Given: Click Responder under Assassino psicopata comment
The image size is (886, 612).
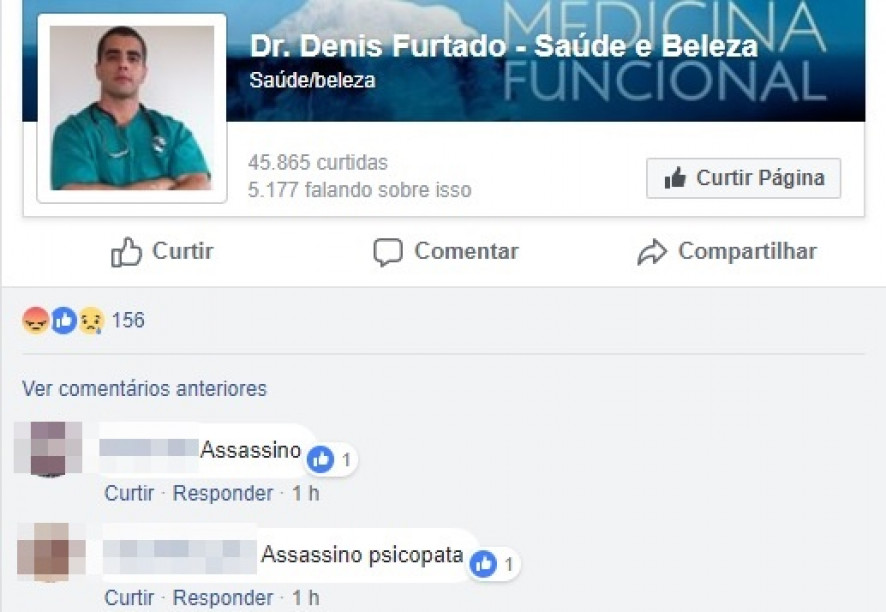Looking at the screenshot, I should (223, 597).
